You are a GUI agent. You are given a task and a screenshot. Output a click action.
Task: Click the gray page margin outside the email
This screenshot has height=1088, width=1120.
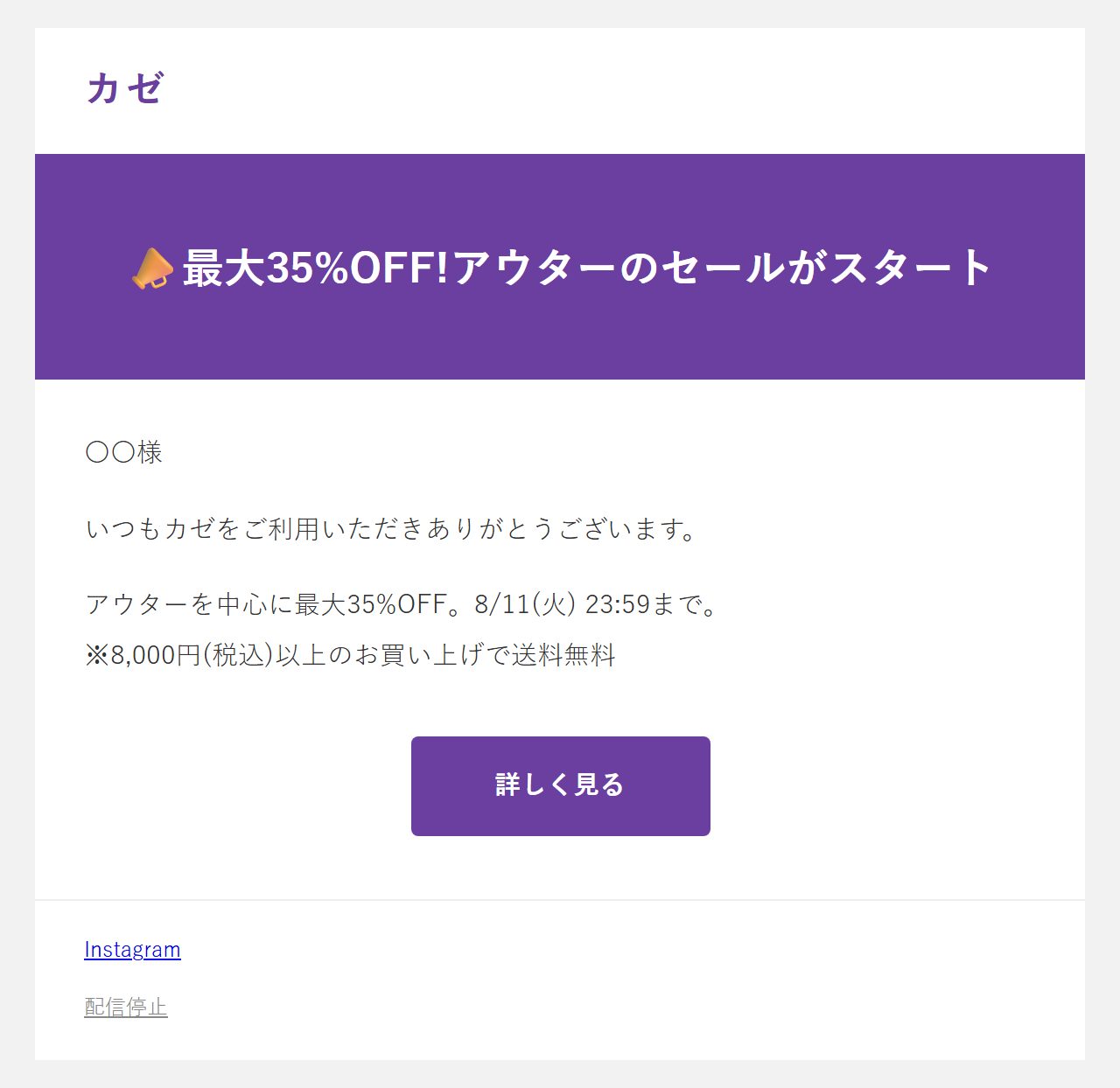(x=17, y=542)
